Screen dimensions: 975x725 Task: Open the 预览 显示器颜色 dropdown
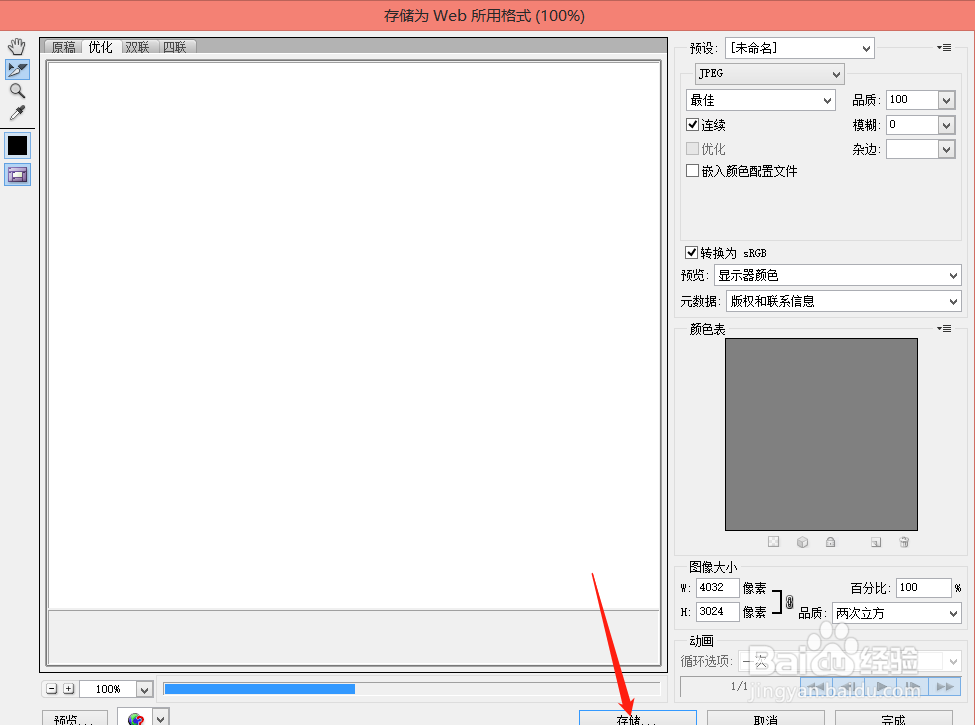pyautogui.click(x=838, y=275)
